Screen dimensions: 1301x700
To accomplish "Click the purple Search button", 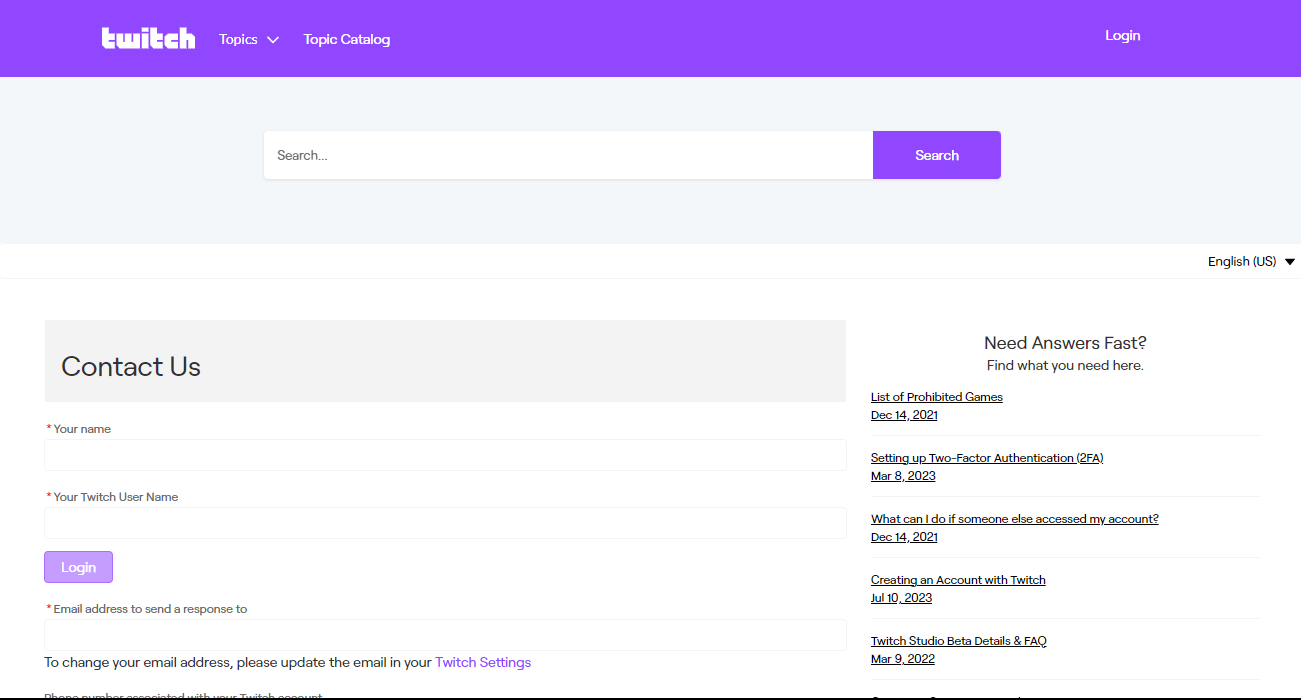I will [x=937, y=155].
